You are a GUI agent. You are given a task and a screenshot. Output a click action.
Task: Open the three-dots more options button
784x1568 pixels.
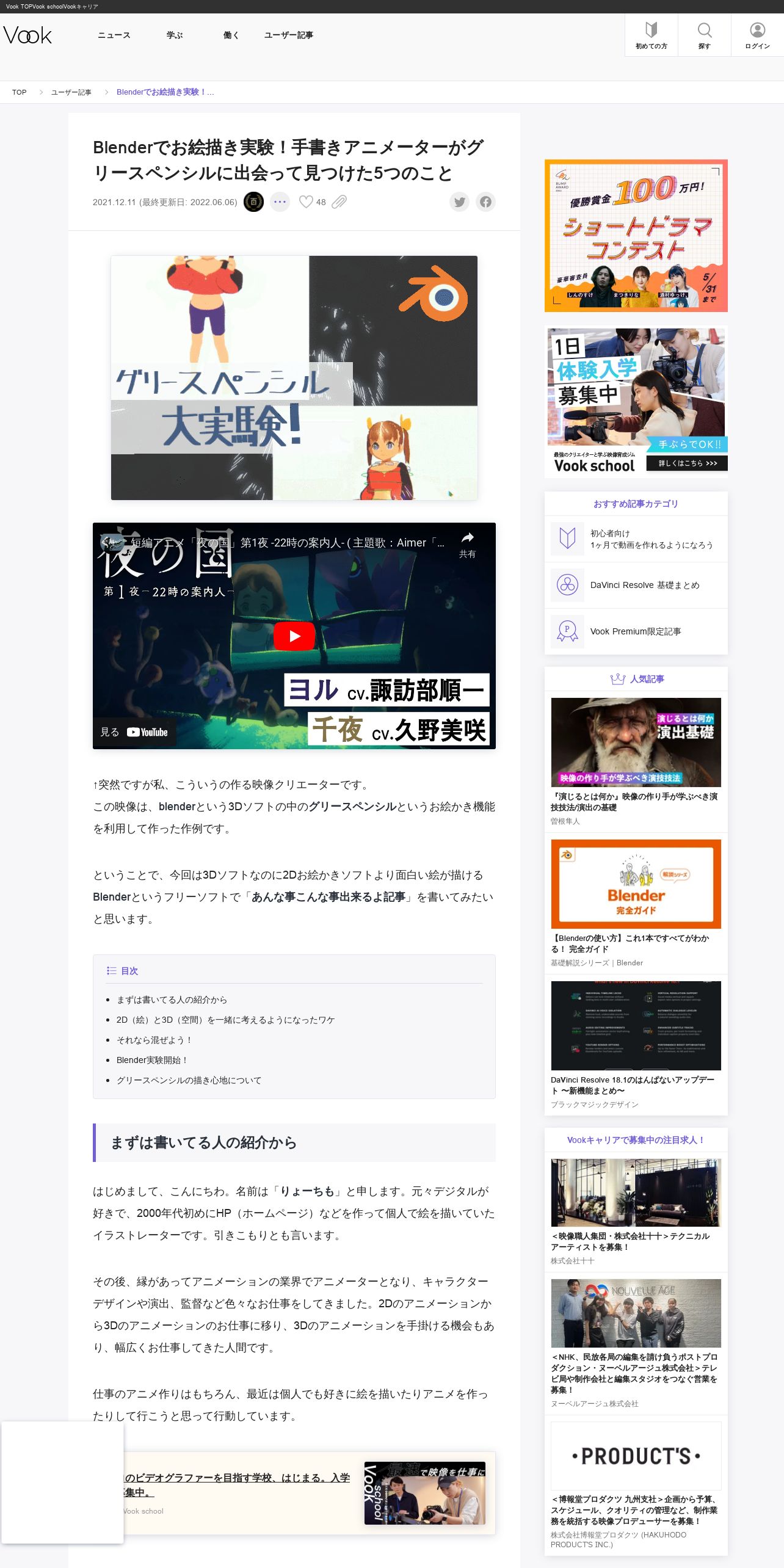[280, 202]
